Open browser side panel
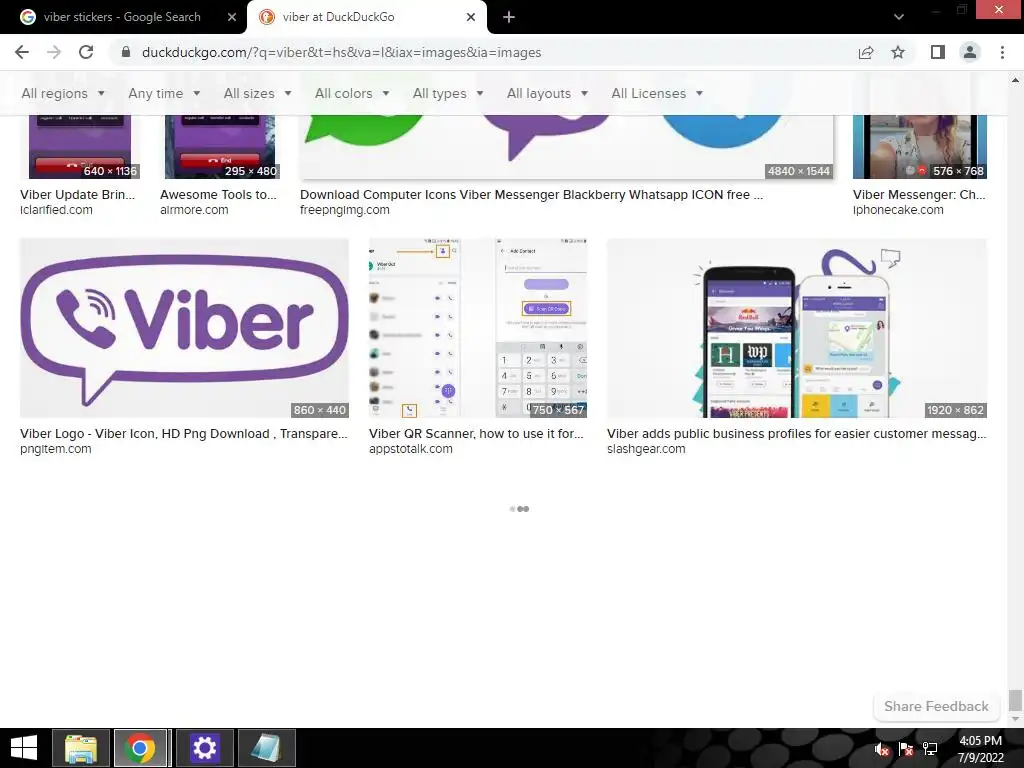This screenshot has height=768, width=1024. pos(938,52)
